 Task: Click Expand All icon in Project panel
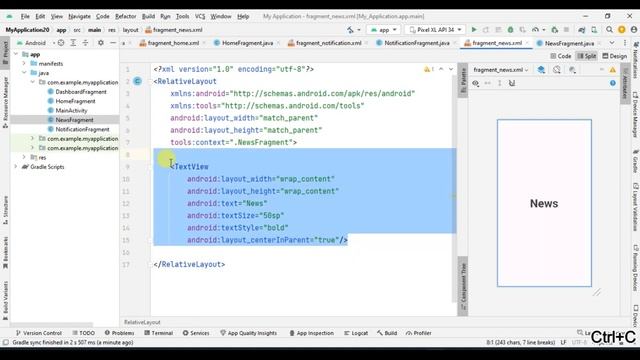[x=73, y=43]
